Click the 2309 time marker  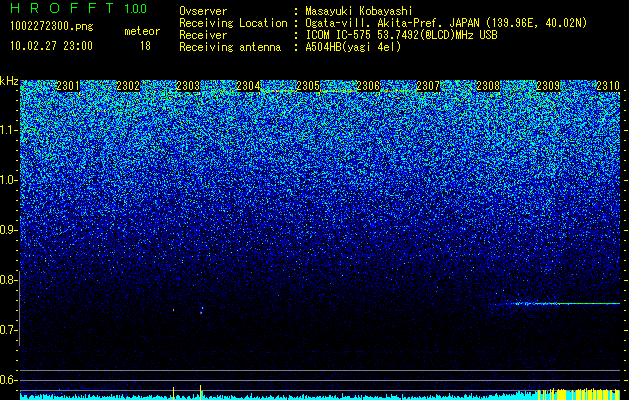point(548,86)
